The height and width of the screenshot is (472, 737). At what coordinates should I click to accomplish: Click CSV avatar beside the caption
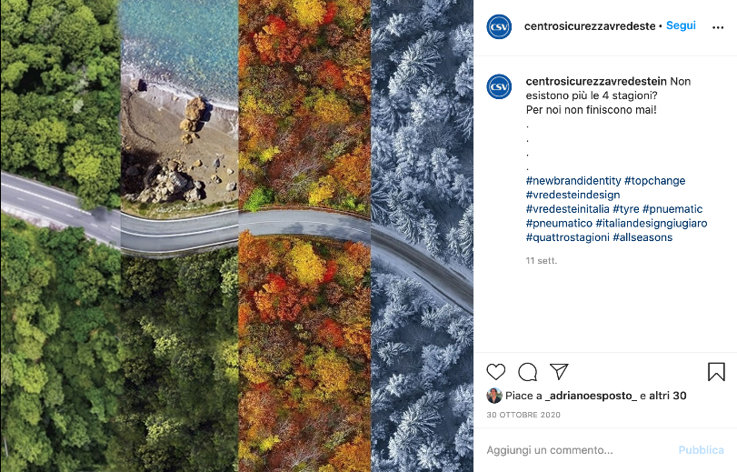(499, 87)
